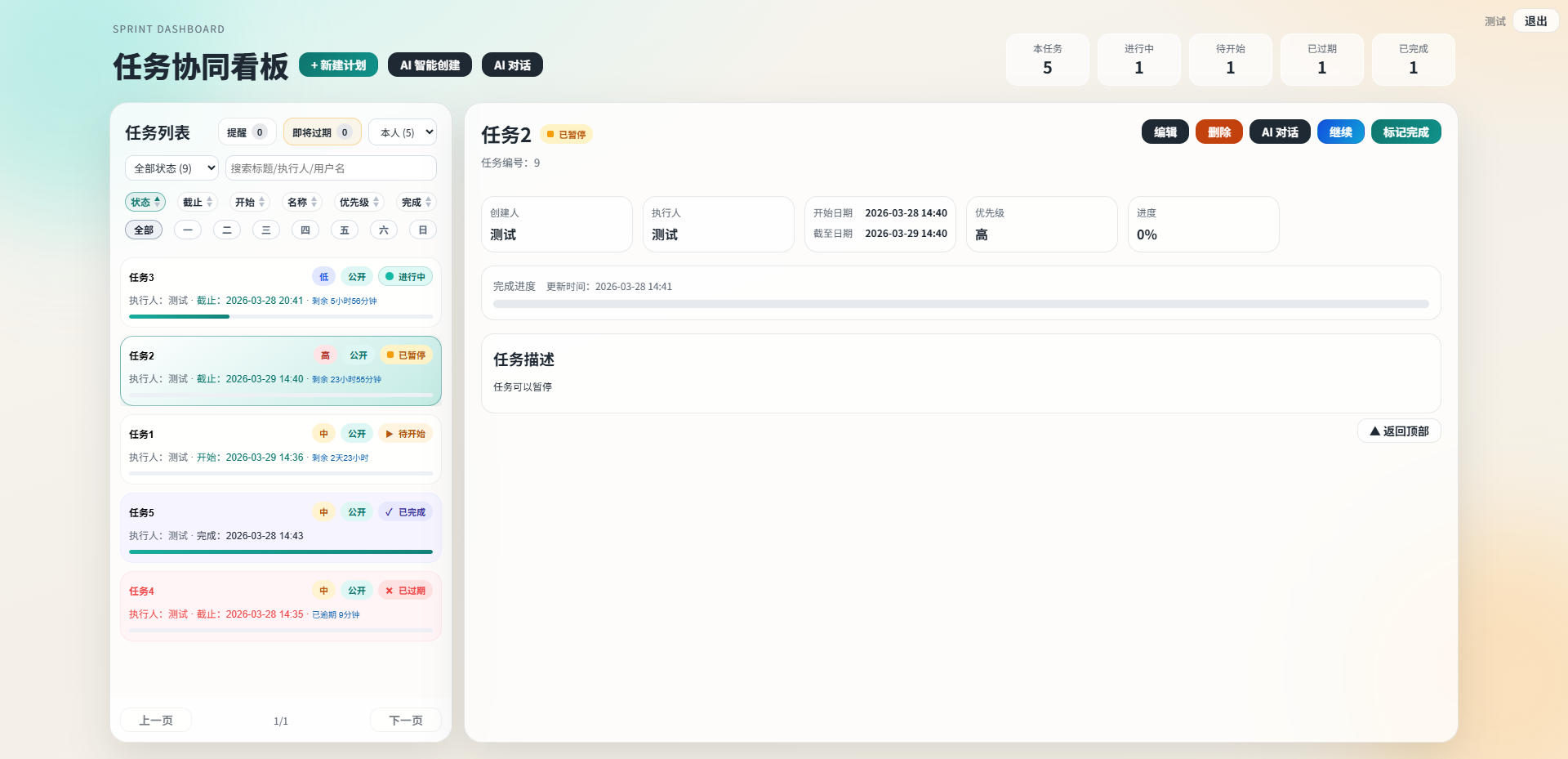Click the 完成进度 progress bar
1568x759 pixels.
pos(960,304)
